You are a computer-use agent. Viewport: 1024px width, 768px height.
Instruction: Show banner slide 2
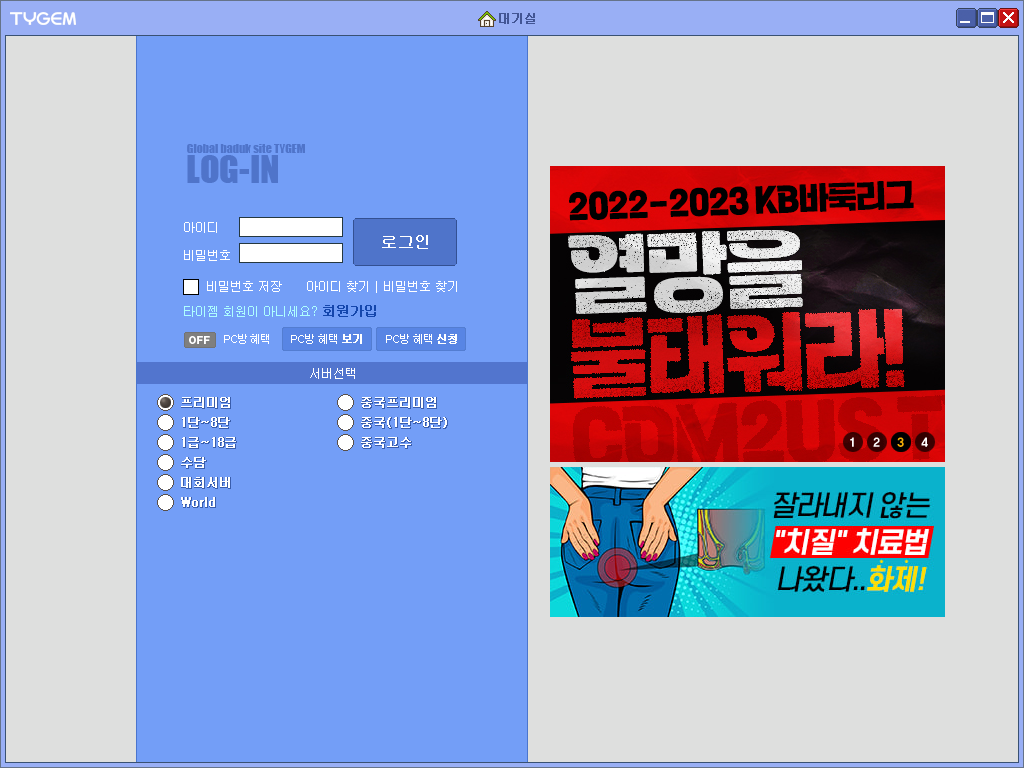876,442
